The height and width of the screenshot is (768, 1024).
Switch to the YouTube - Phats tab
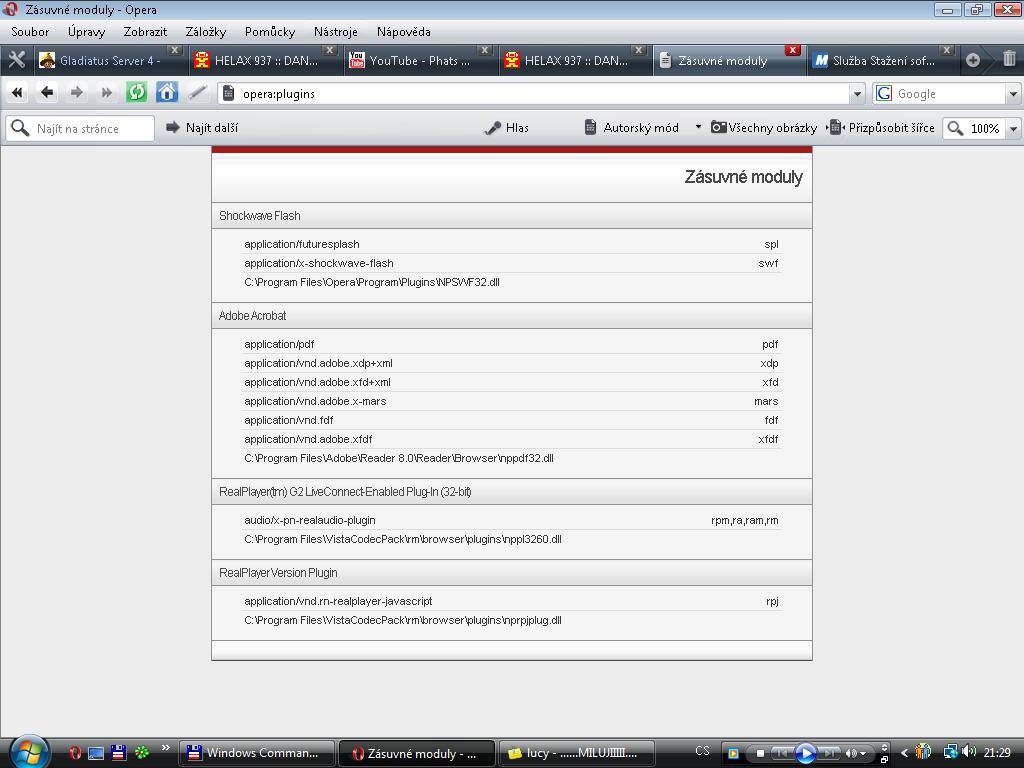[x=419, y=61]
